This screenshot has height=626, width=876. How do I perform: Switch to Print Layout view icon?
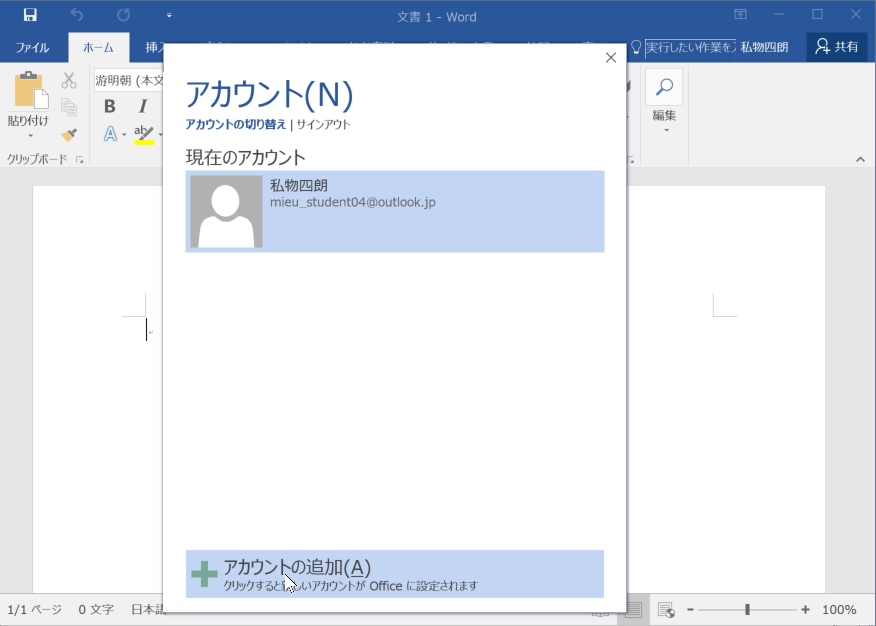(634, 610)
